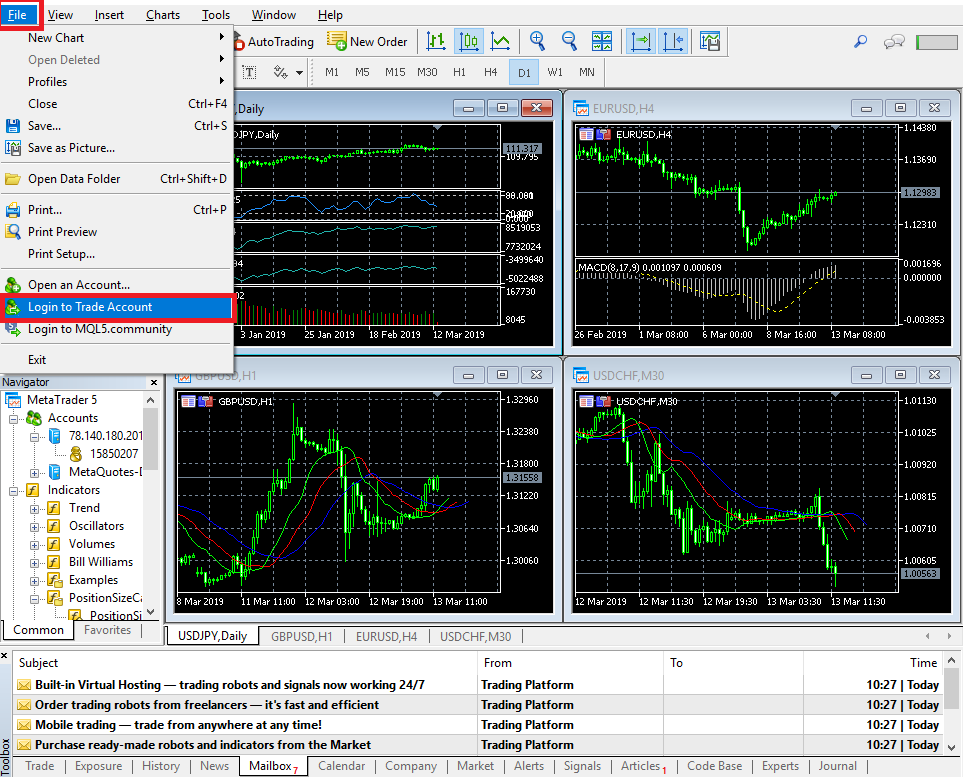Open the search magnifier icon
Image resolution: width=963 pixels, height=777 pixels.
[860, 42]
